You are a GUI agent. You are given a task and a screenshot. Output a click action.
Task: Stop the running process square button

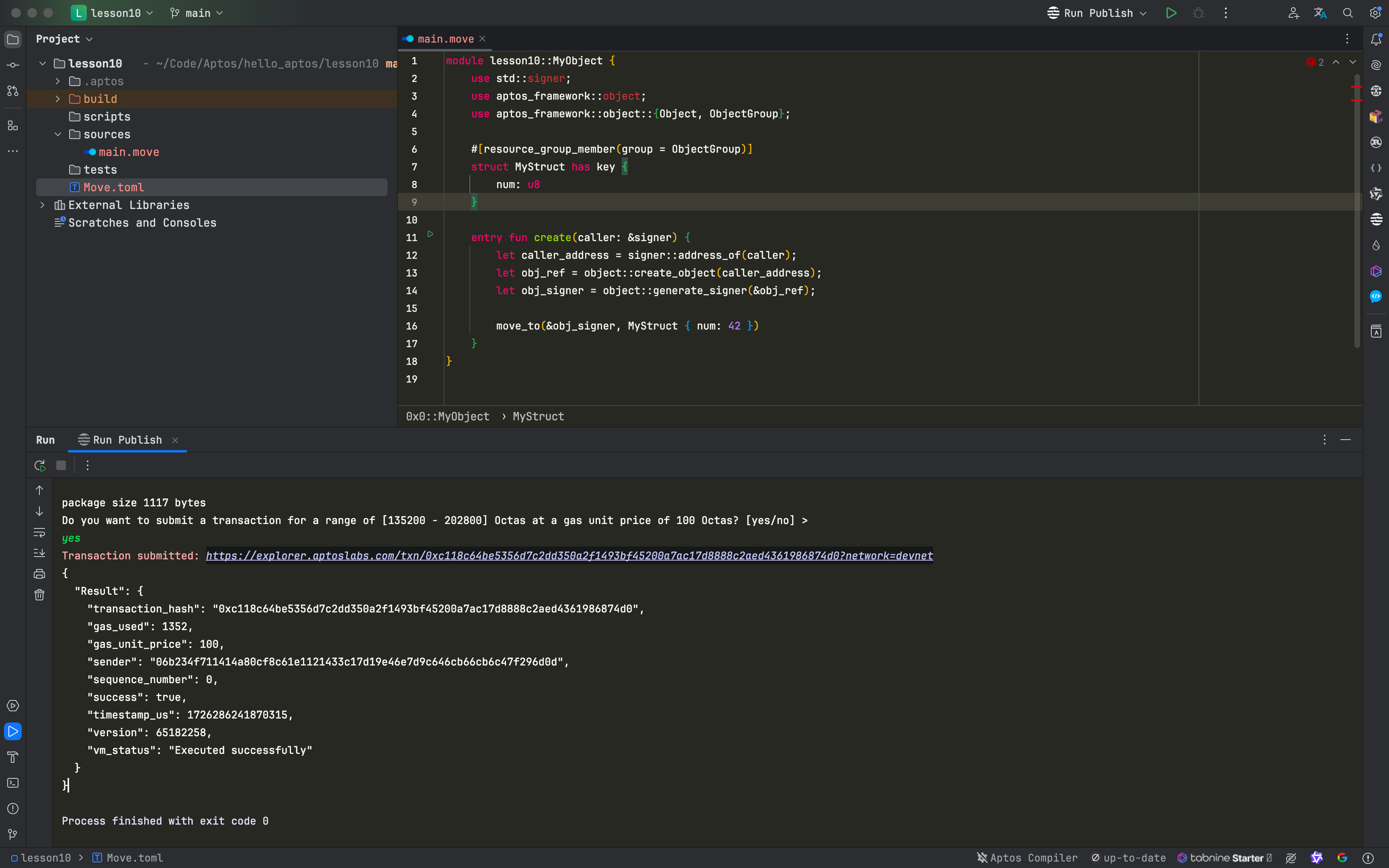(x=61, y=466)
